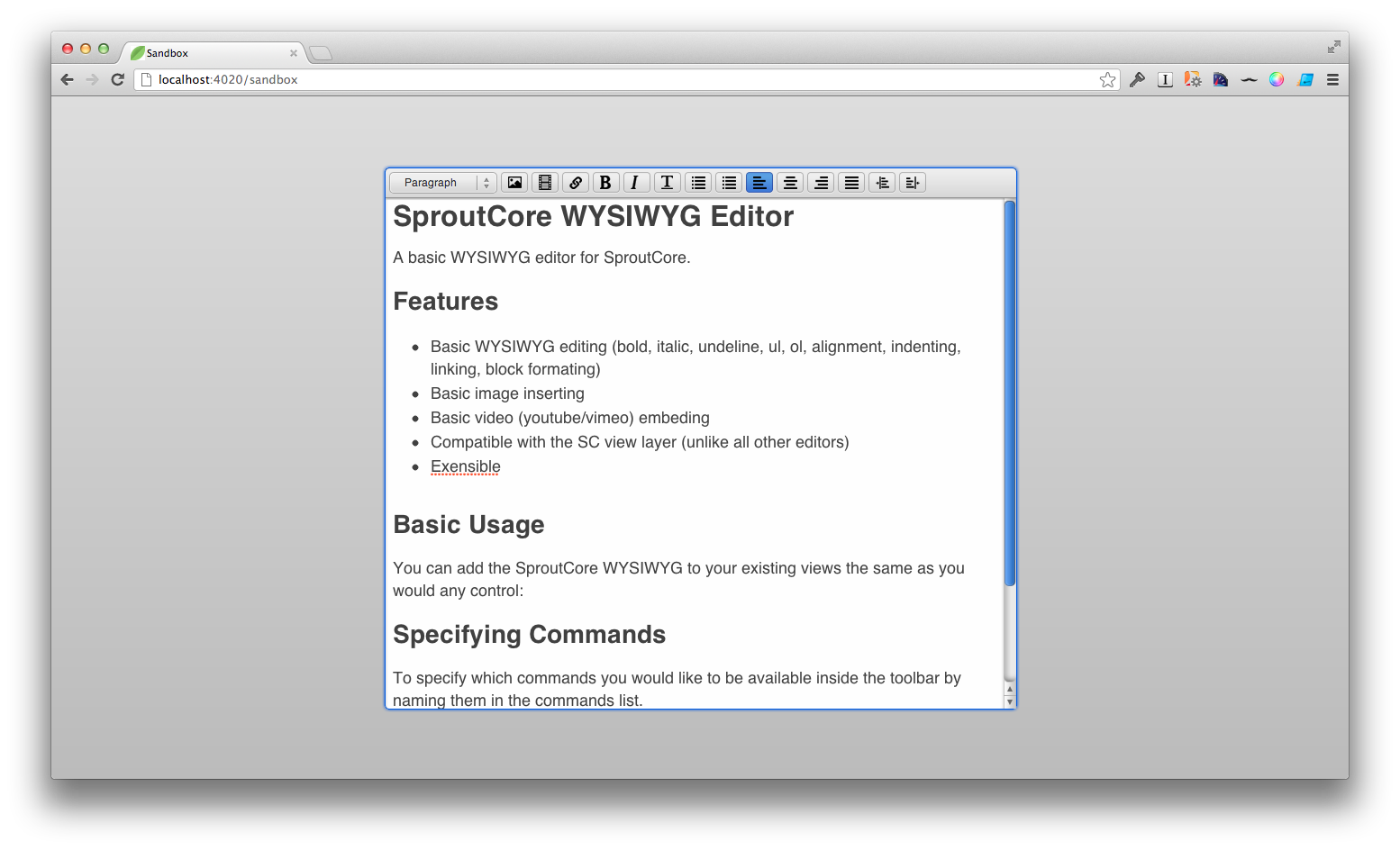The image size is (1400, 850).
Task: Click the 'Basic video (youtube/vimeo) embeding' item
Action: (570, 418)
